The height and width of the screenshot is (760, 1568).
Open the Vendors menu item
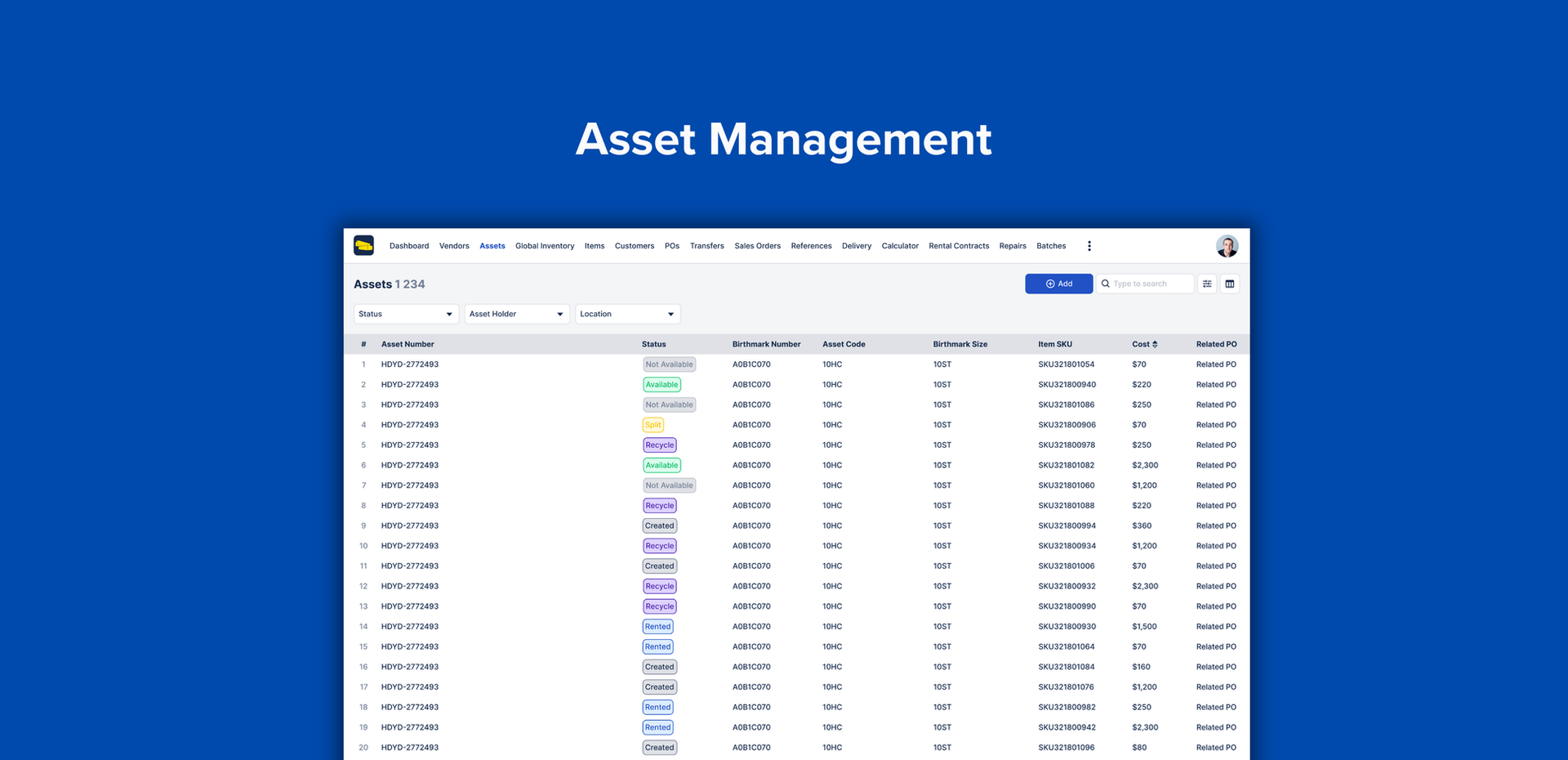click(x=454, y=246)
